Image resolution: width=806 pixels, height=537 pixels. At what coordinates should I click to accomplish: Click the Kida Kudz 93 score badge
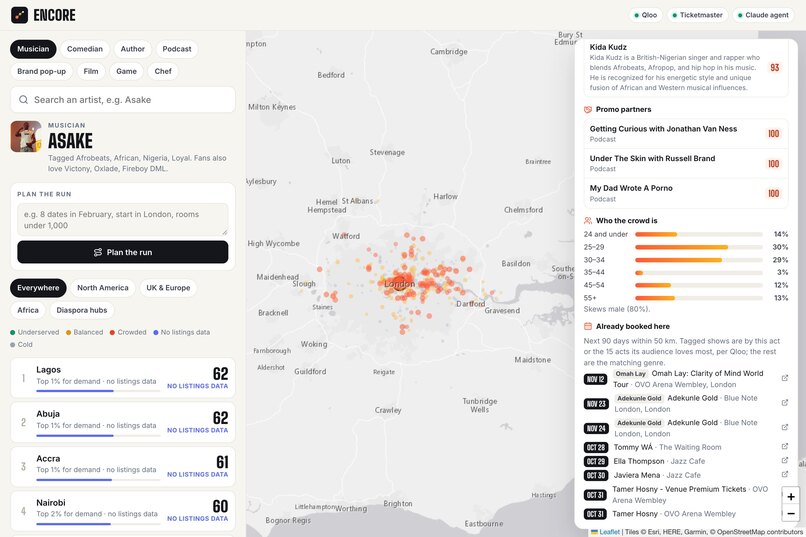775,68
